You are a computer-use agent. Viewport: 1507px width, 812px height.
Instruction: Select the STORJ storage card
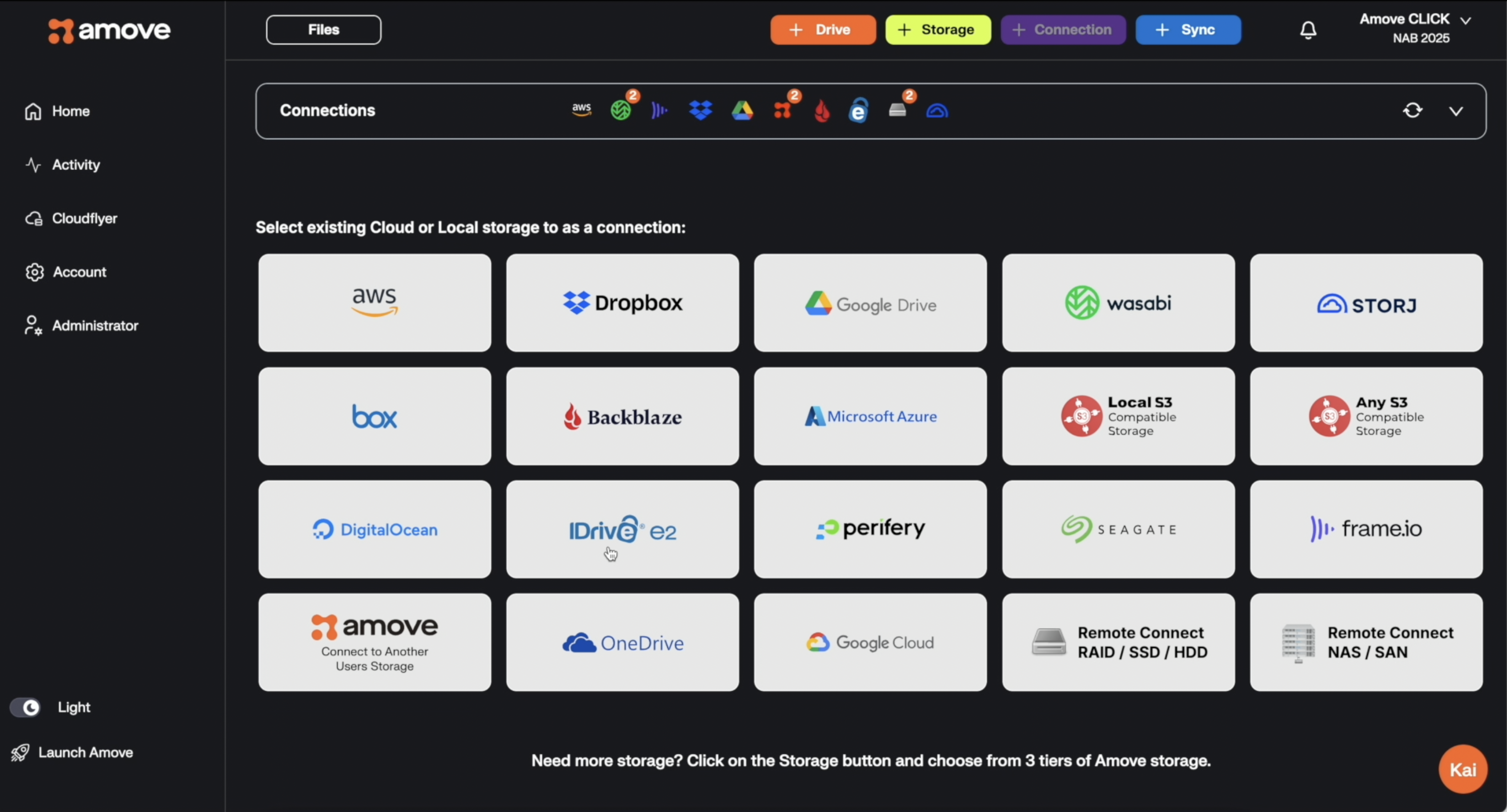[1366, 302]
